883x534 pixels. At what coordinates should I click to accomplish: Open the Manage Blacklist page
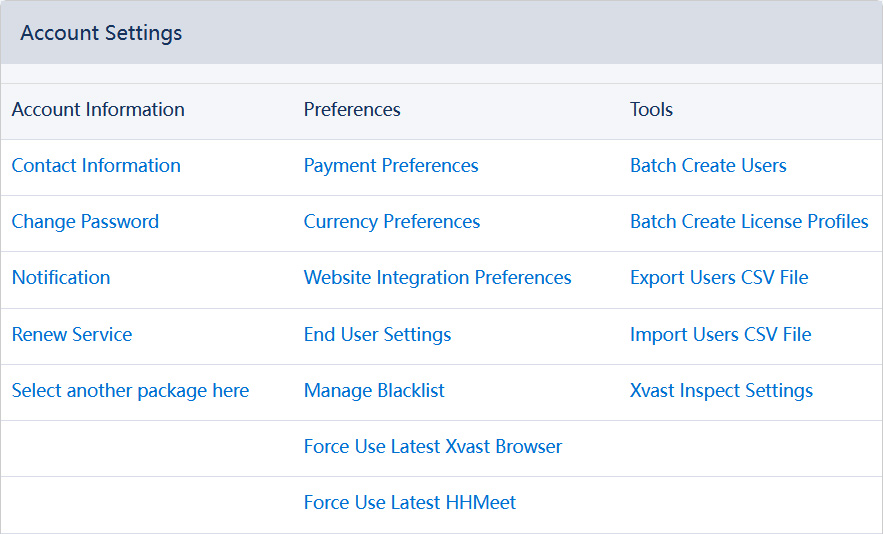point(374,391)
